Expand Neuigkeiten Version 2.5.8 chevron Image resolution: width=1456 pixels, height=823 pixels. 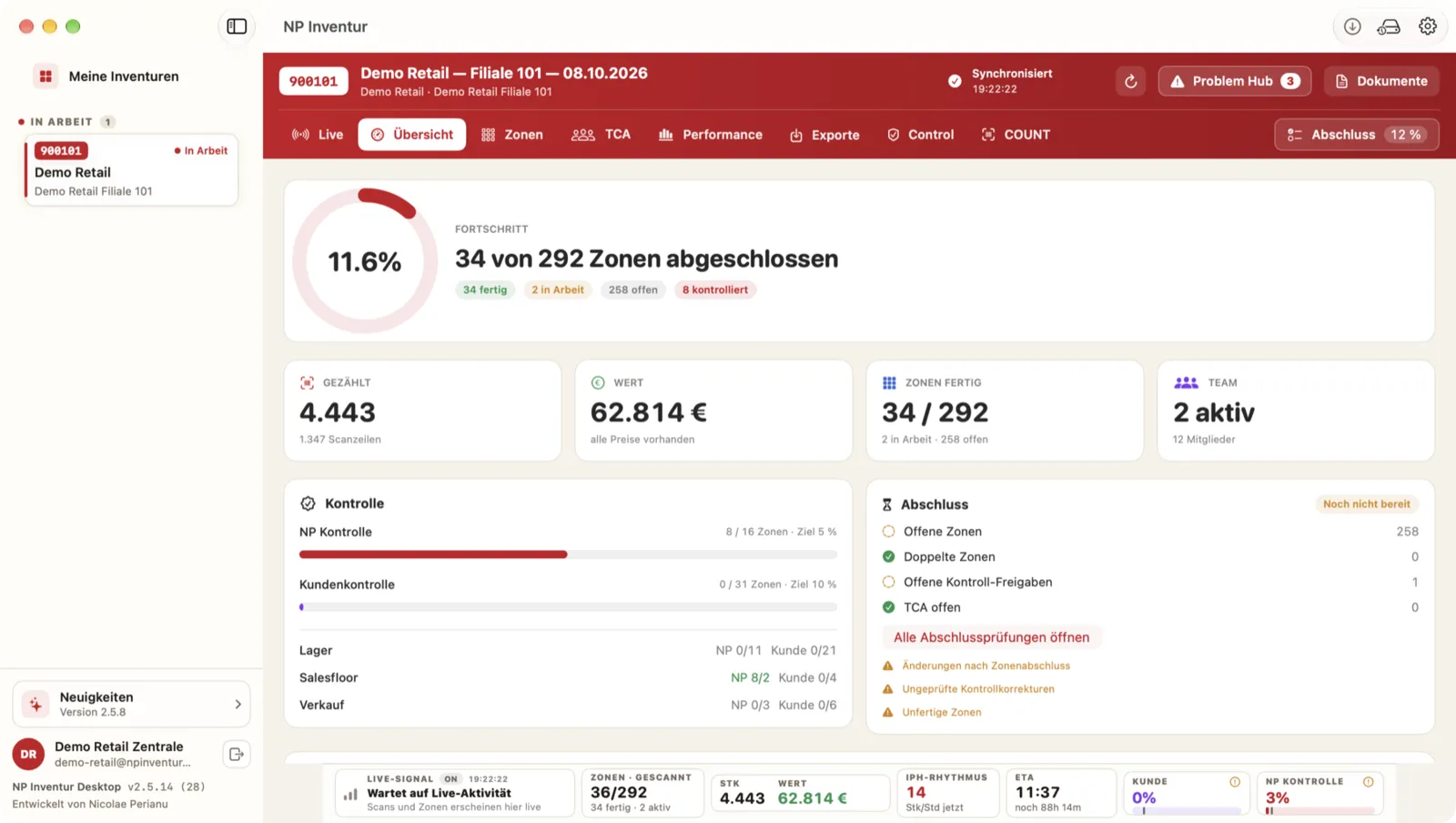click(x=238, y=704)
